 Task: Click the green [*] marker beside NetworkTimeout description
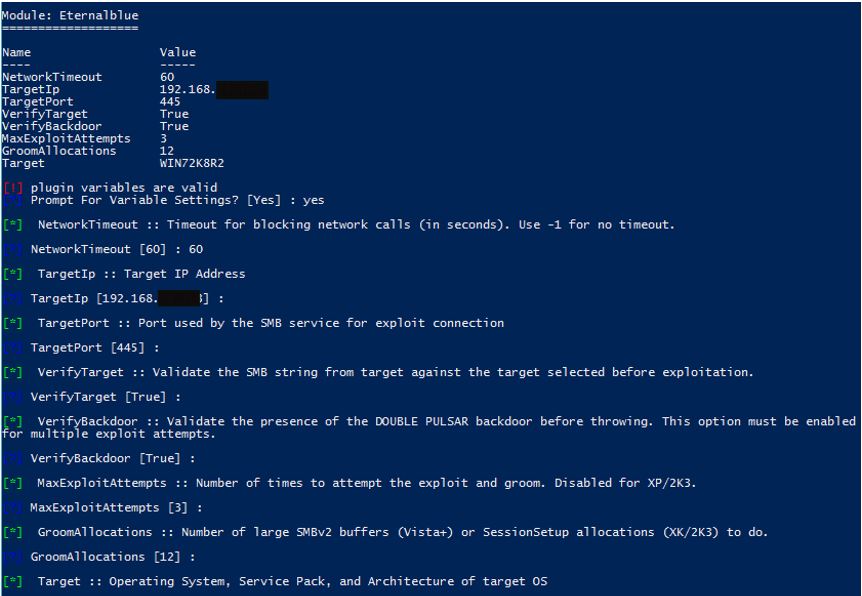click(13, 225)
